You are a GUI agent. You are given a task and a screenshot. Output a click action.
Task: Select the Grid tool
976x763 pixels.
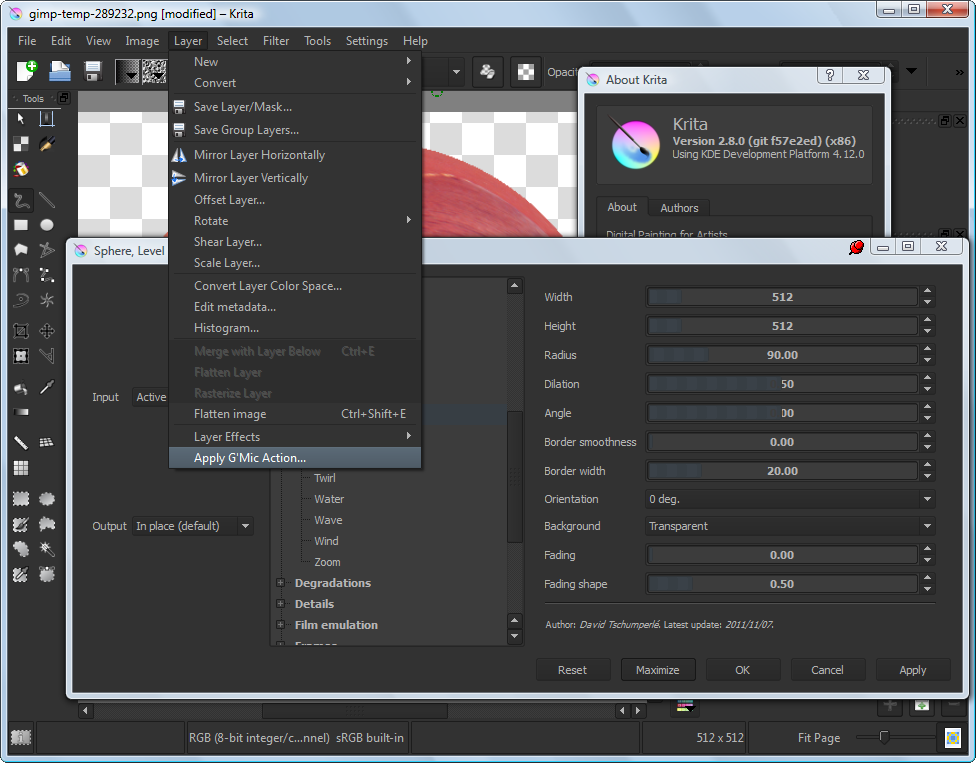[x=21, y=468]
